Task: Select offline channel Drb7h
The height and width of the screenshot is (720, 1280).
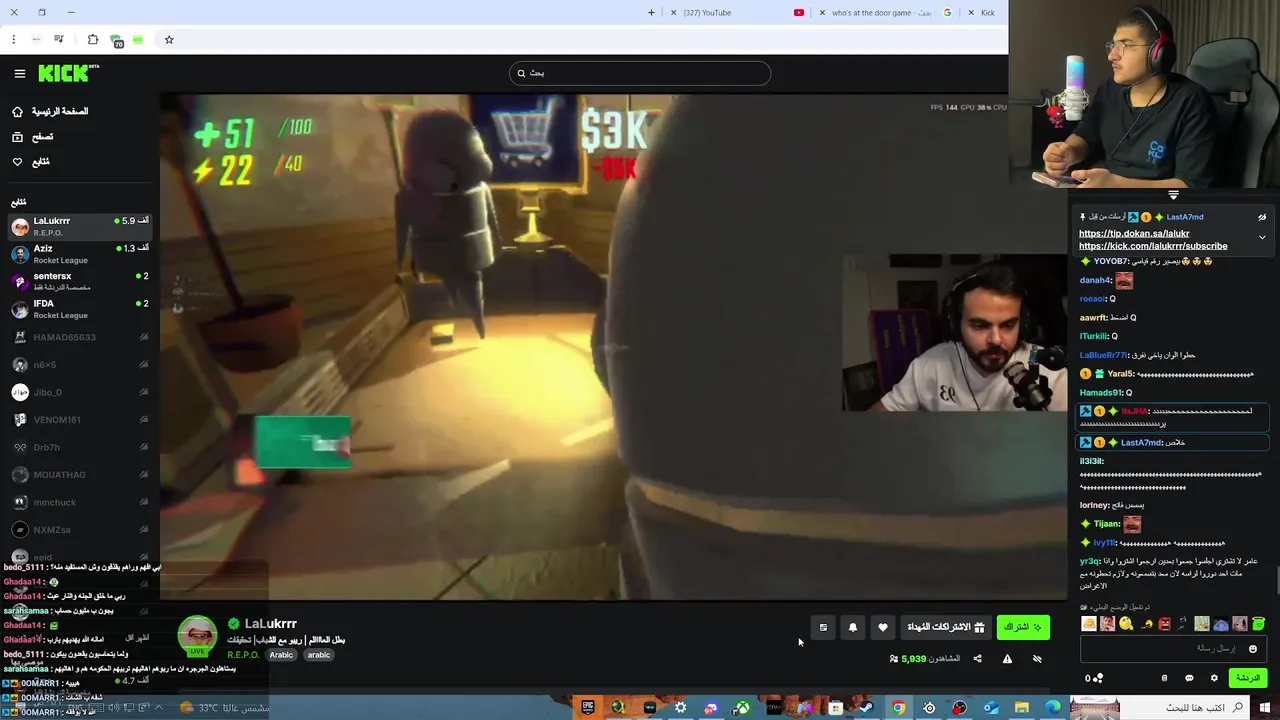Action: tap(80, 447)
